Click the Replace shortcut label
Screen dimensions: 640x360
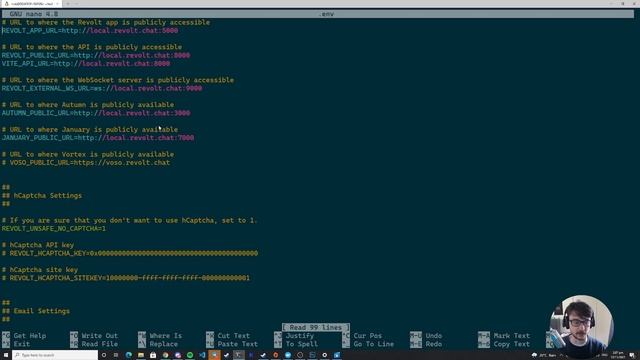click(164, 344)
